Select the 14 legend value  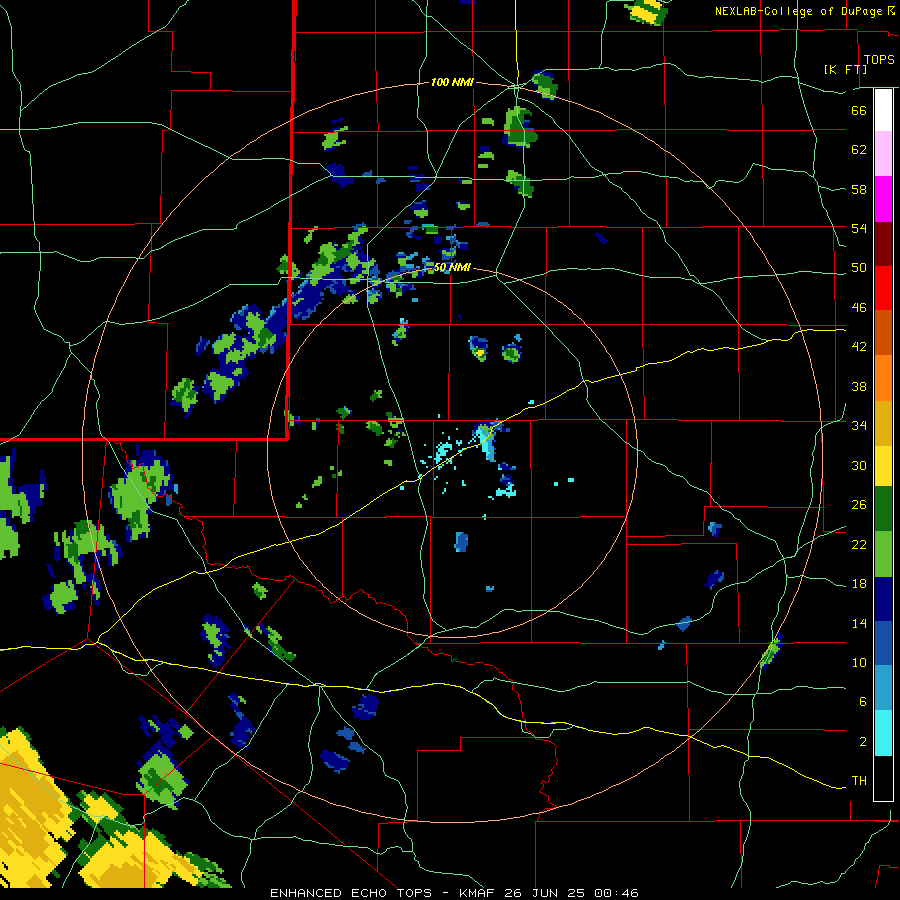pos(859,623)
